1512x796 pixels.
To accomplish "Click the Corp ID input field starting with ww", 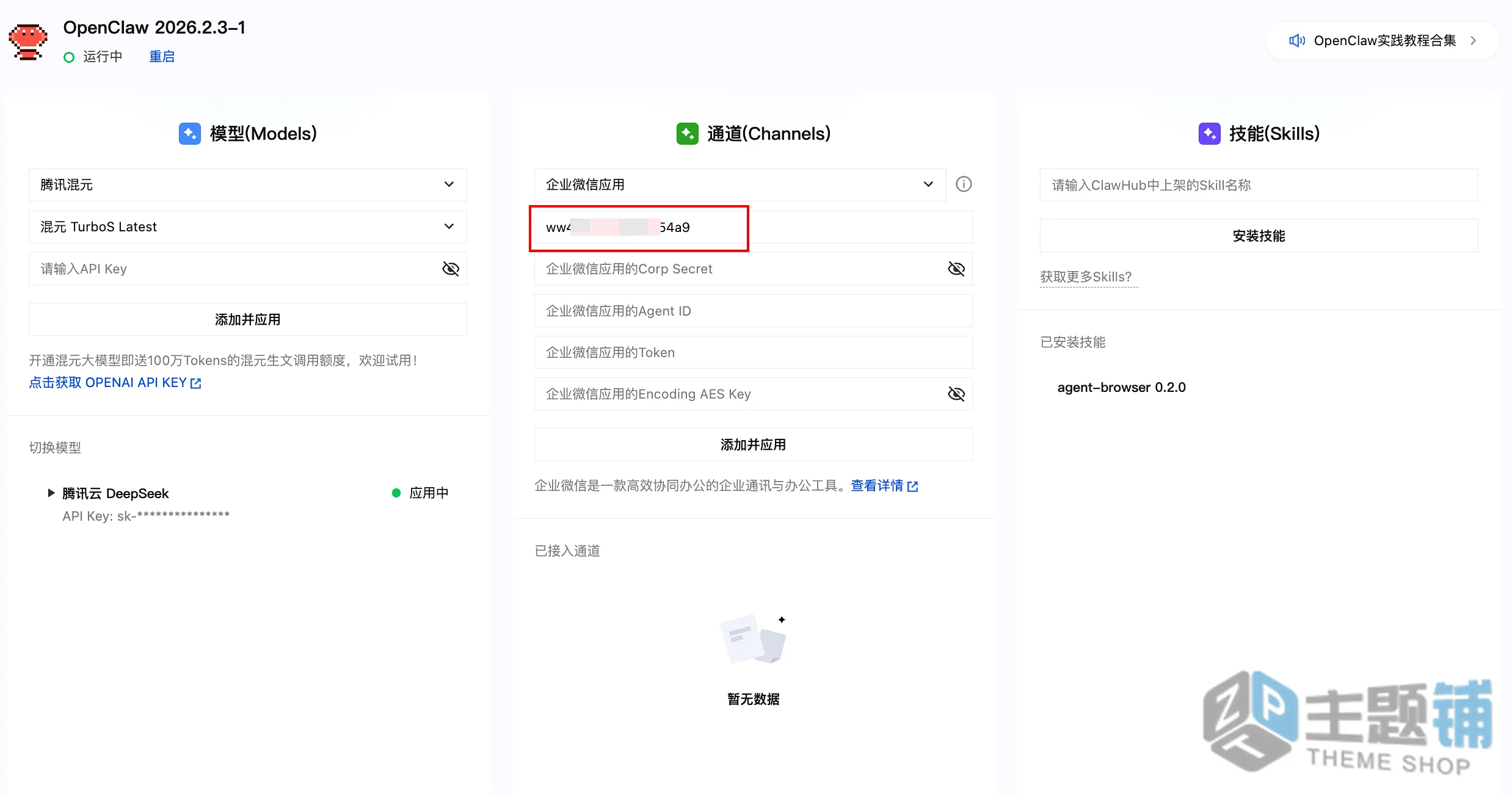I will coord(754,227).
